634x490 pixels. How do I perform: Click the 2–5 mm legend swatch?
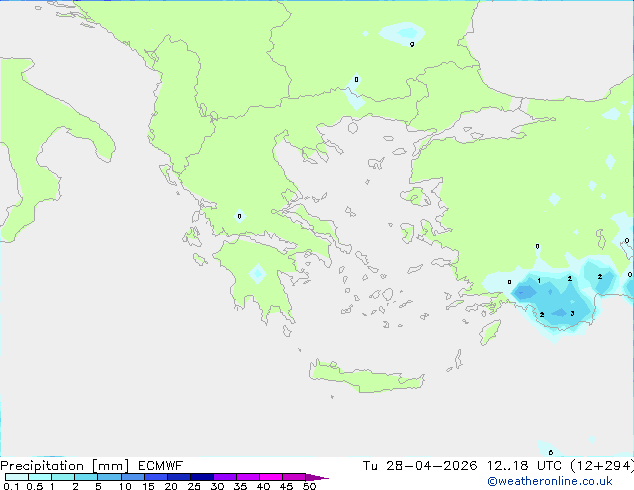[x=86, y=477]
